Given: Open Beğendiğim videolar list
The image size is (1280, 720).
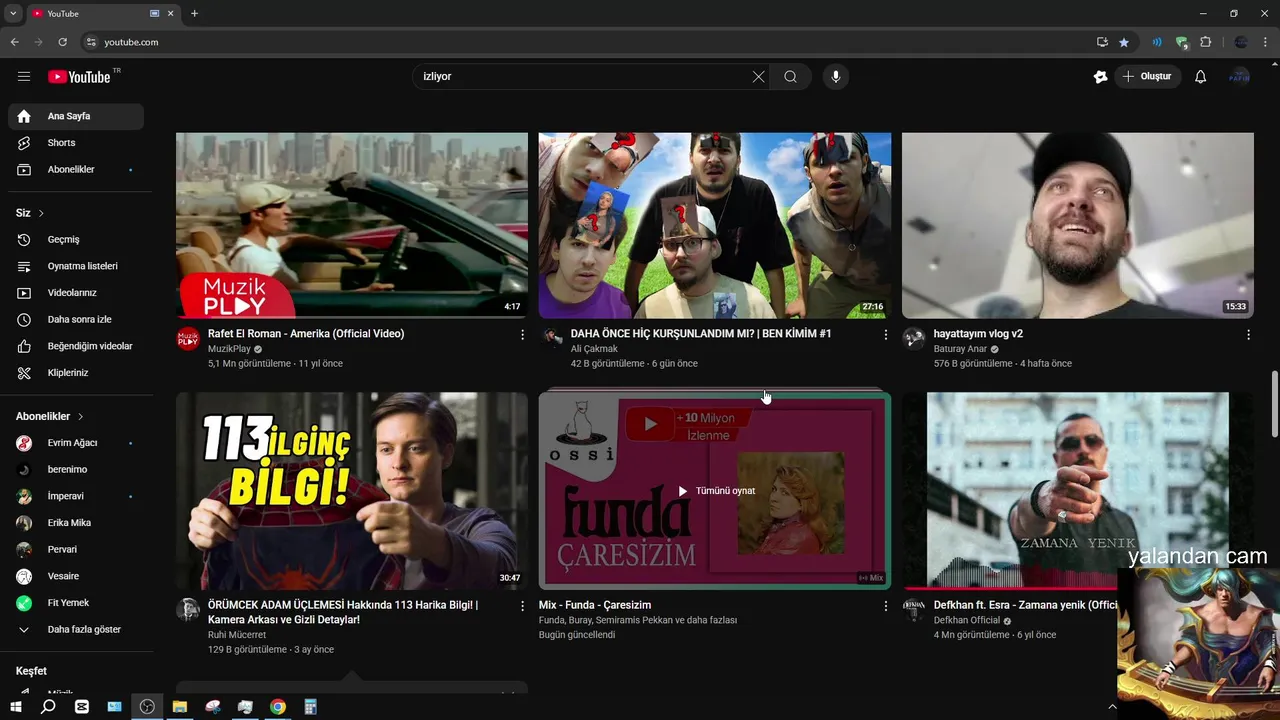Looking at the screenshot, I should coord(76,346).
